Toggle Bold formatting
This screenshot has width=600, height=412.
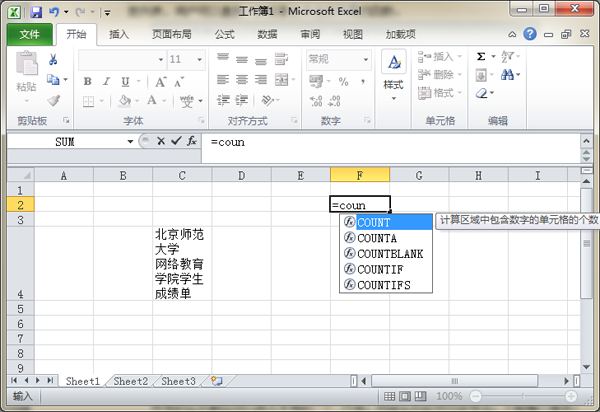(x=88, y=81)
